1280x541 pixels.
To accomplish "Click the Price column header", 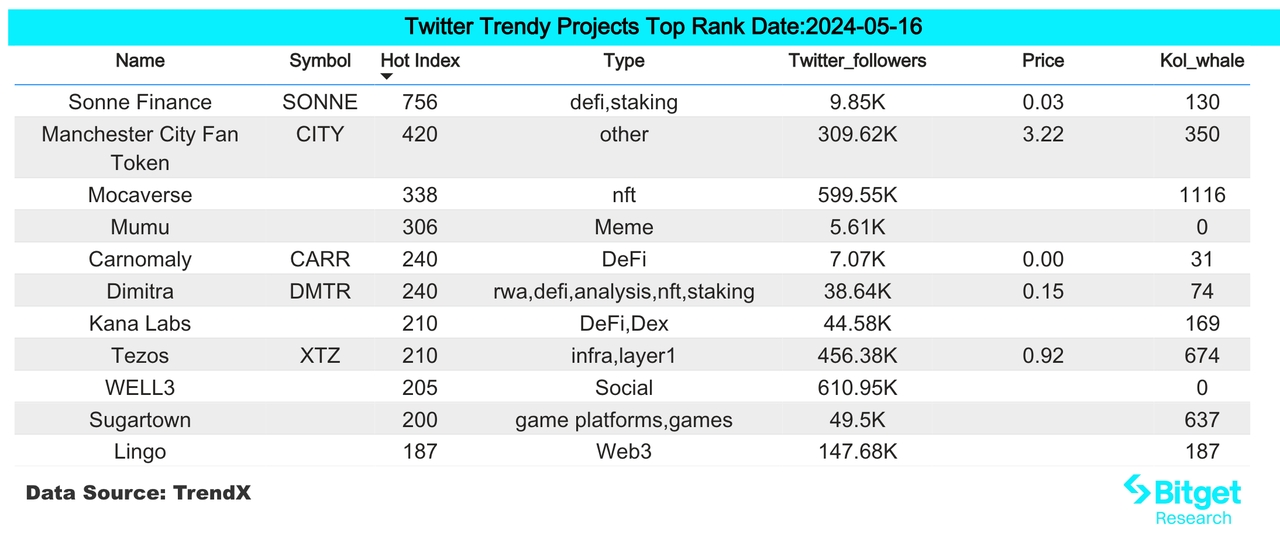I will pos(1043,61).
